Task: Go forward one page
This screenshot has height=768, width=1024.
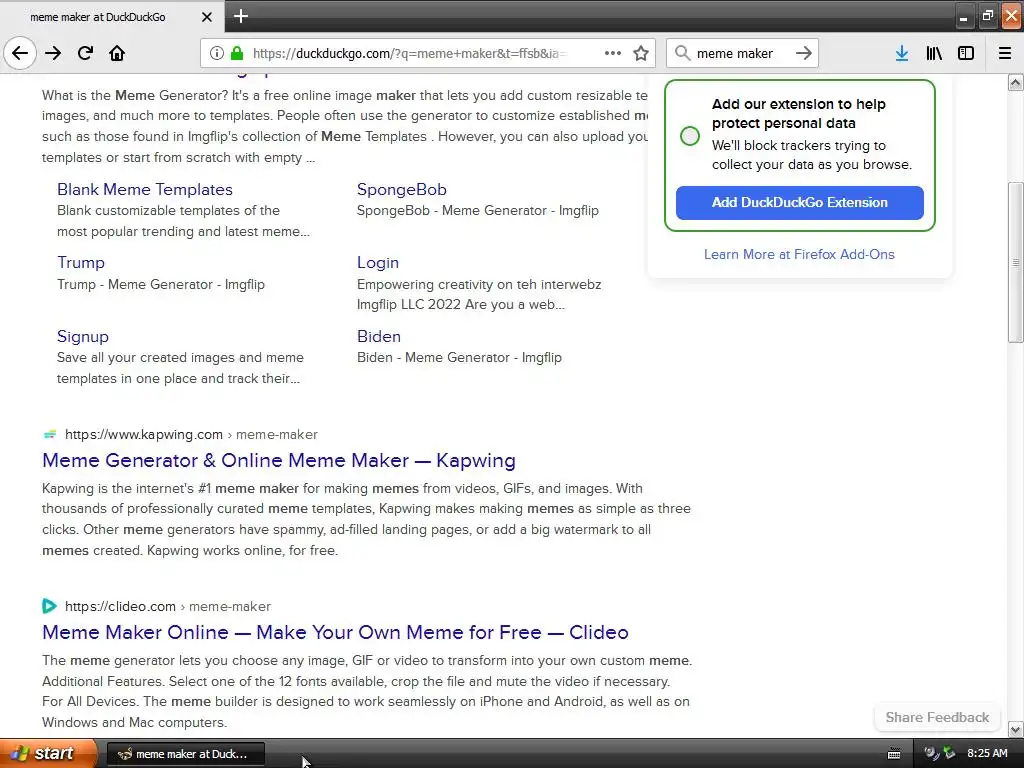Action: coord(53,53)
